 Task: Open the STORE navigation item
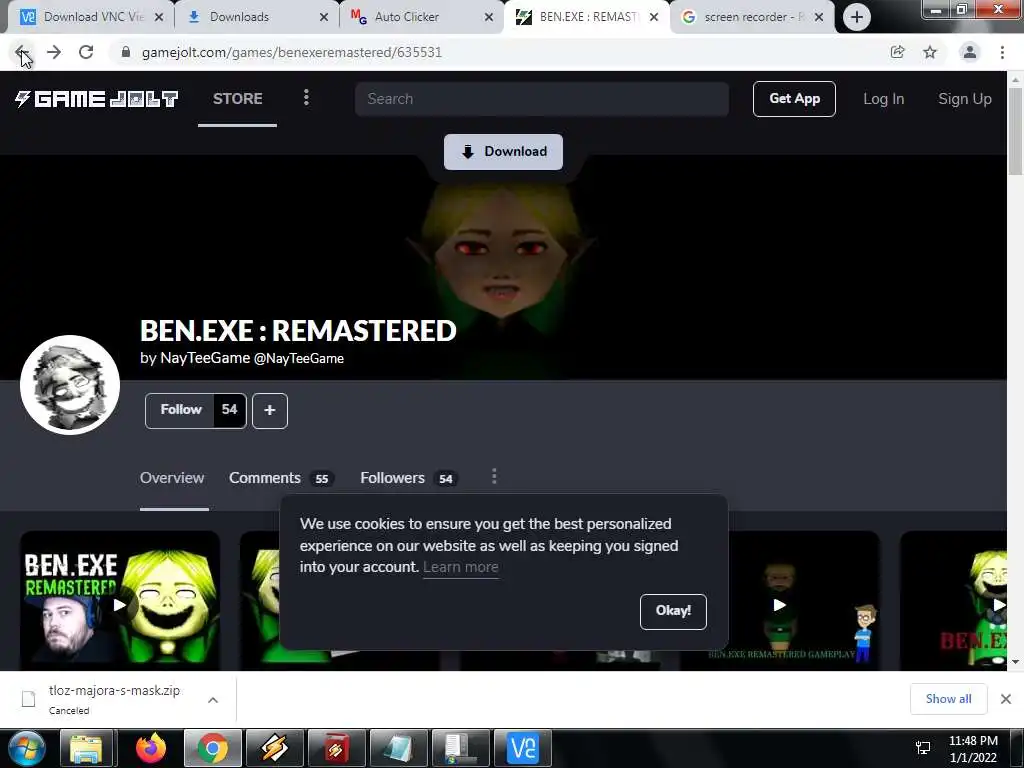[x=238, y=99]
